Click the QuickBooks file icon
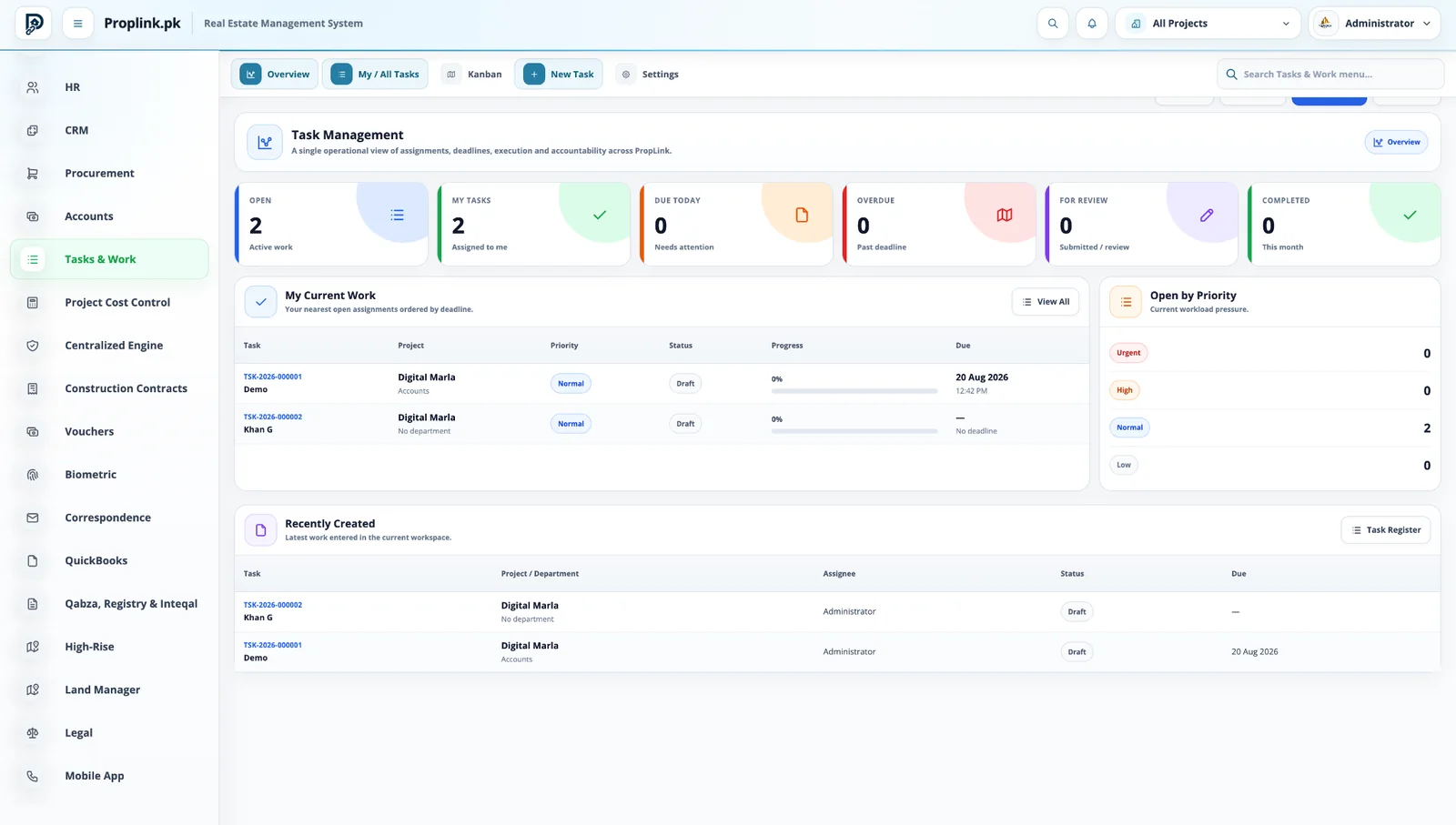Image resolution: width=1456 pixels, height=825 pixels. 33,560
